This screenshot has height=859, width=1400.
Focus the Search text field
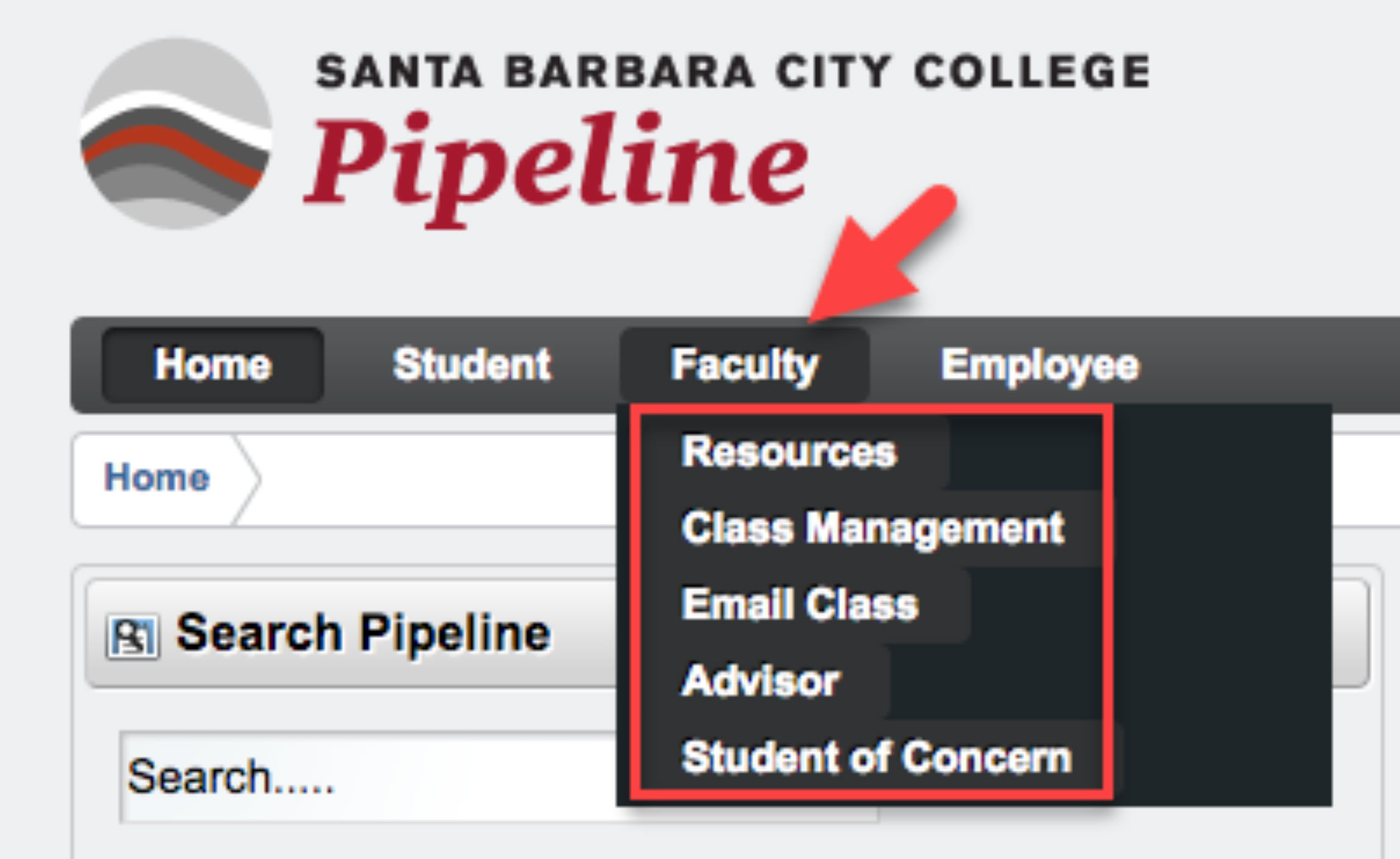366,777
